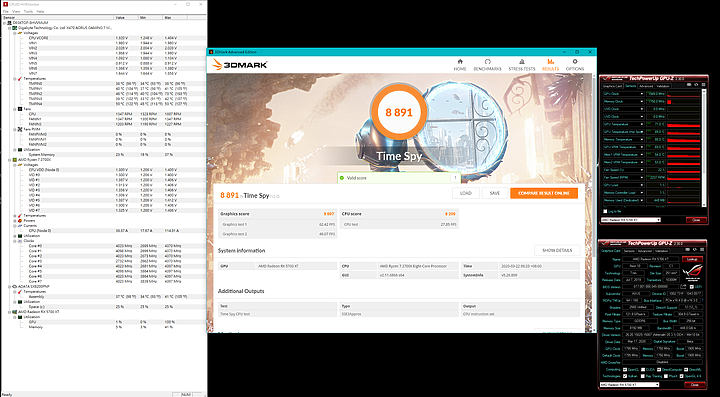Image resolution: width=720 pixels, height=397 pixels.
Task: Click GPU Temperature red history graph
Action: 684,124
